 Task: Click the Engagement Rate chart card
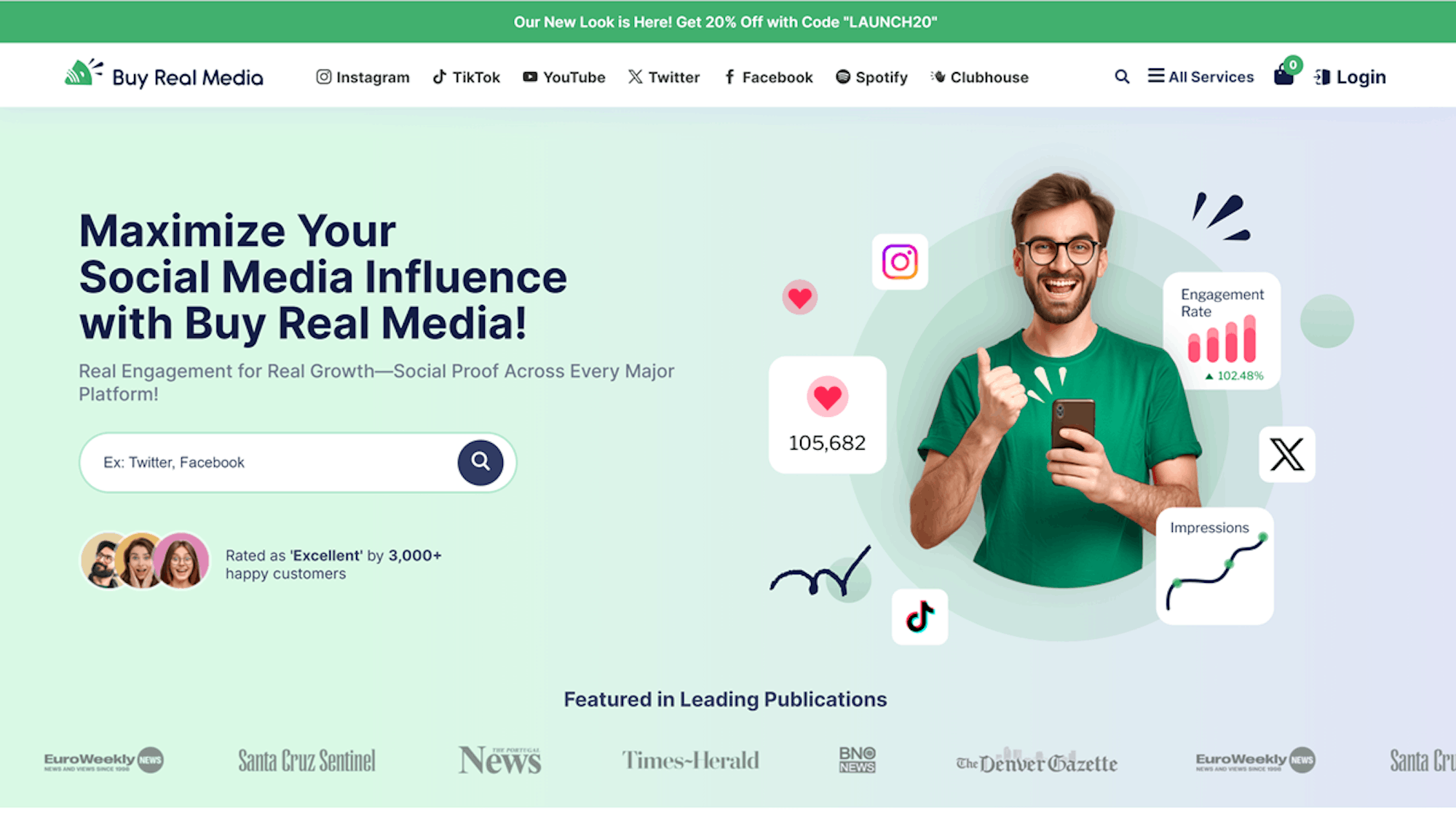(1222, 331)
